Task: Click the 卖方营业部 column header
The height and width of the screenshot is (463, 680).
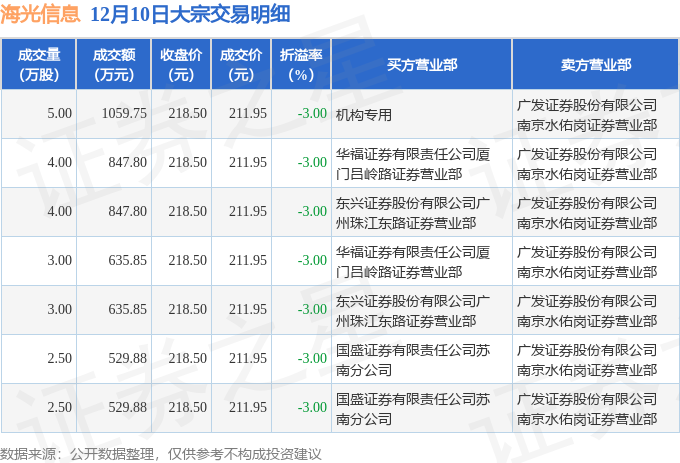Action: pos(596,65)
